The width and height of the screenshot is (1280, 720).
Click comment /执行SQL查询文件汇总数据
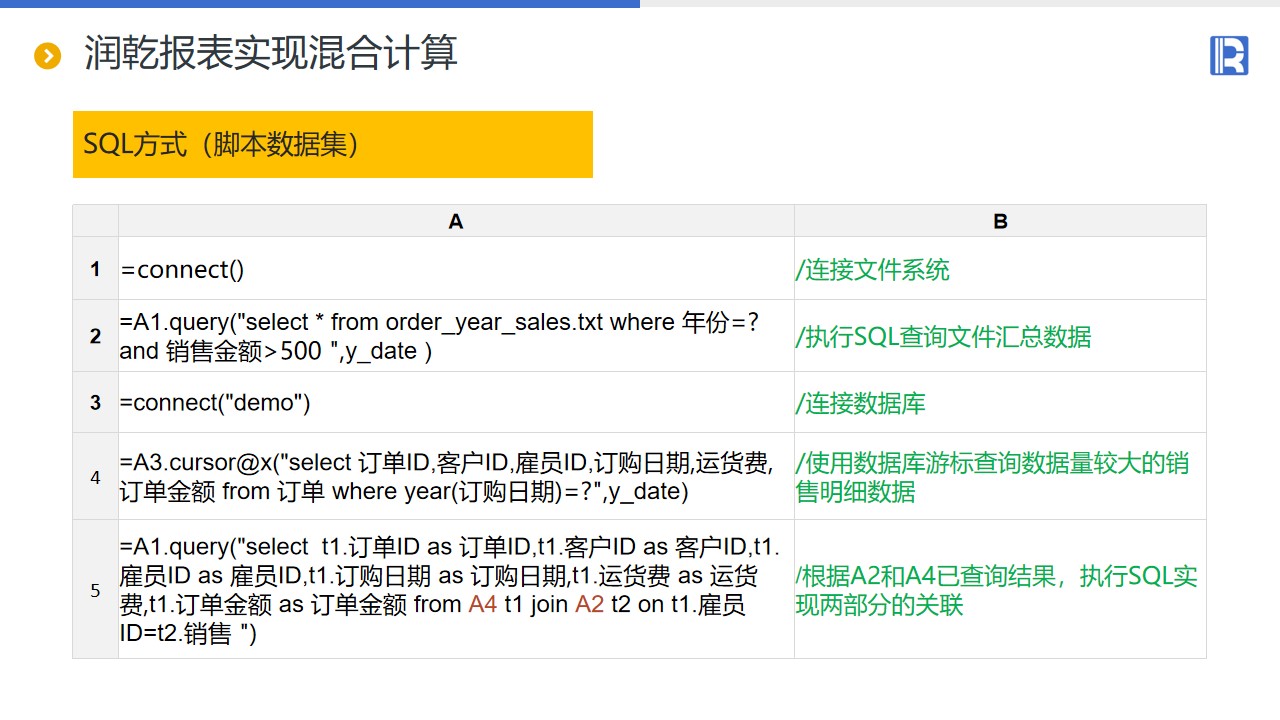[944, 337]
